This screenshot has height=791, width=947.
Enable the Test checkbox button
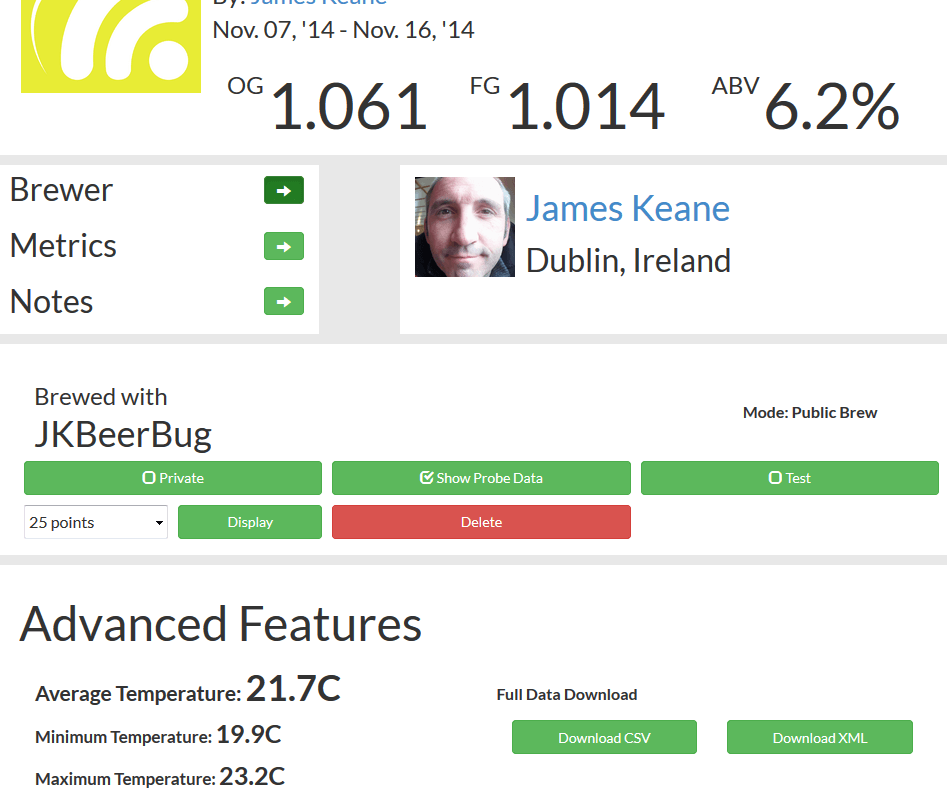click(789, 478)
